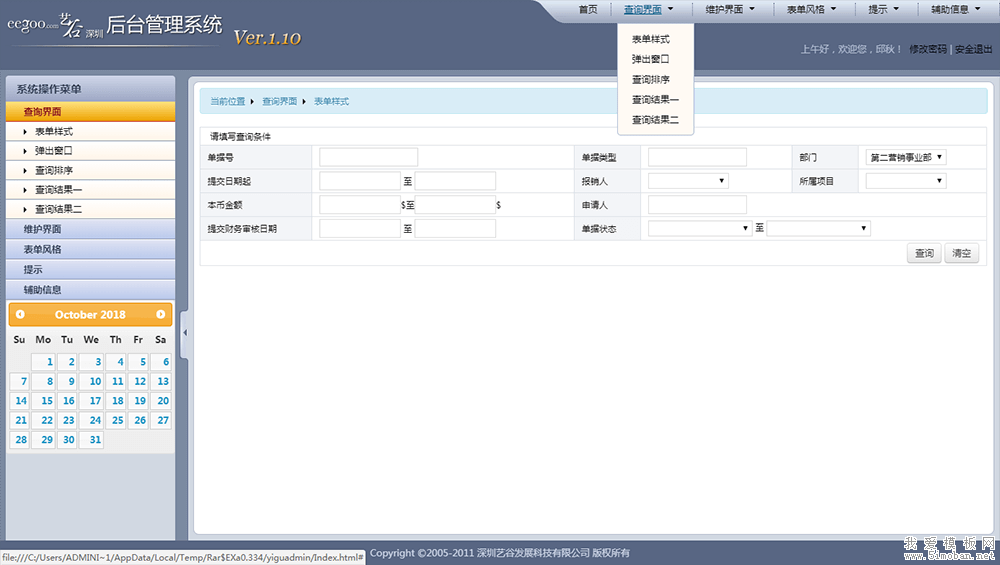Image resolution: width=1000 pixels, height=565 pixels.
Task: Select 弹出窗口 from the dropdown menu
Action: point(650,59)
